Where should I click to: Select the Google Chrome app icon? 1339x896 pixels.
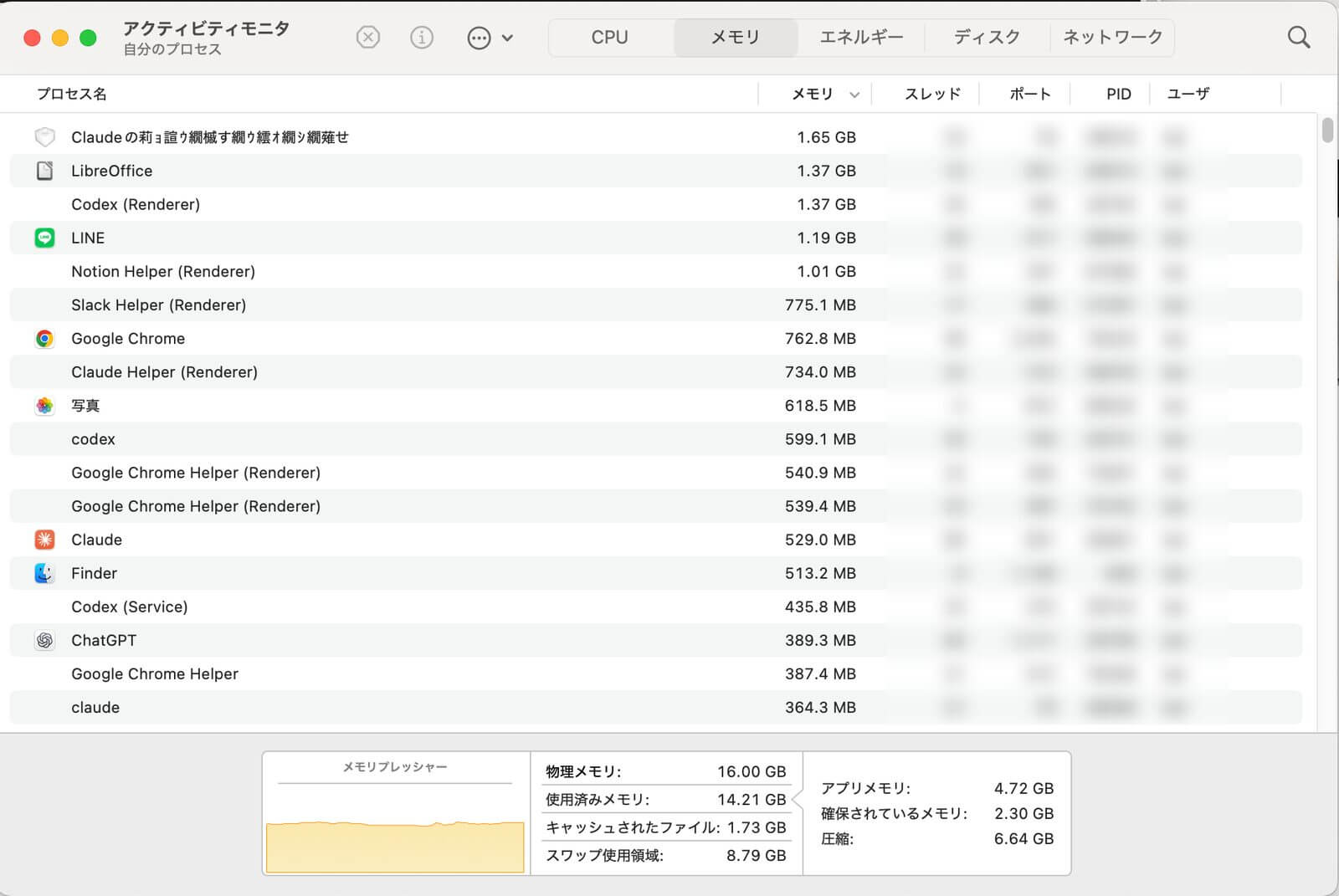(44, 338)
